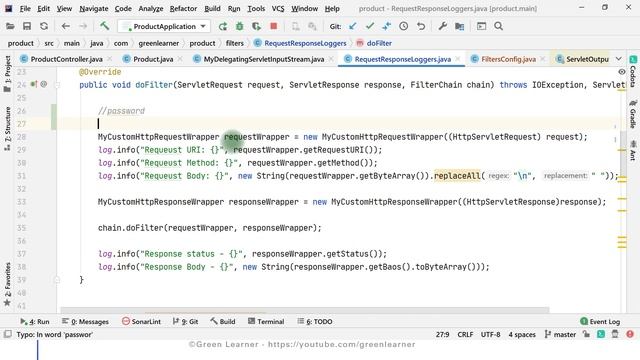This screenshot has width=640, height=360.
Task: Build project with the green hammer icon
Action: (x=104, y=27)
